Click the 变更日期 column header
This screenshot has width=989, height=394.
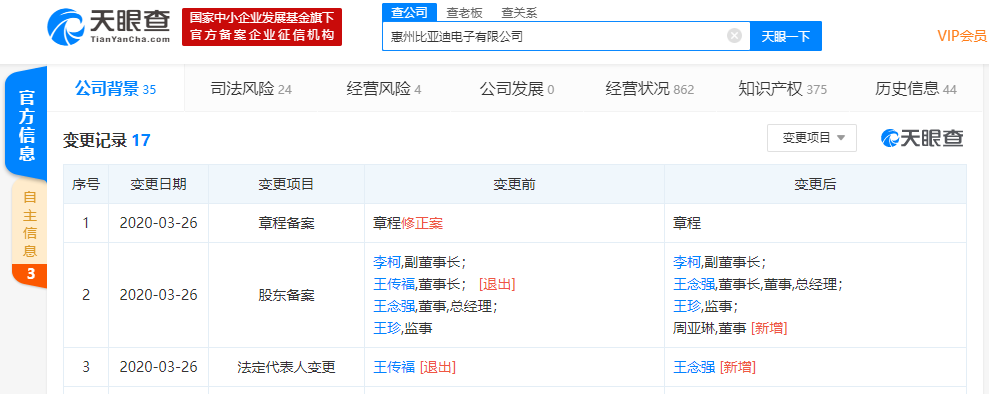click(x=158, y=184)
